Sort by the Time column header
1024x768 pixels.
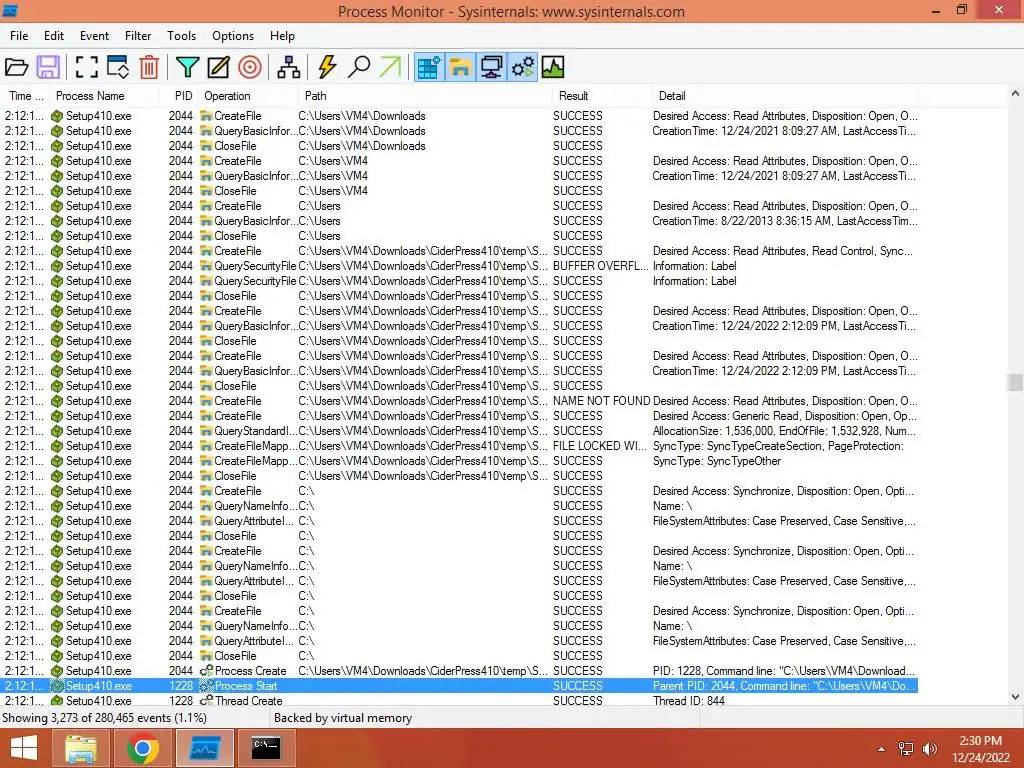[x=25, y=96]
